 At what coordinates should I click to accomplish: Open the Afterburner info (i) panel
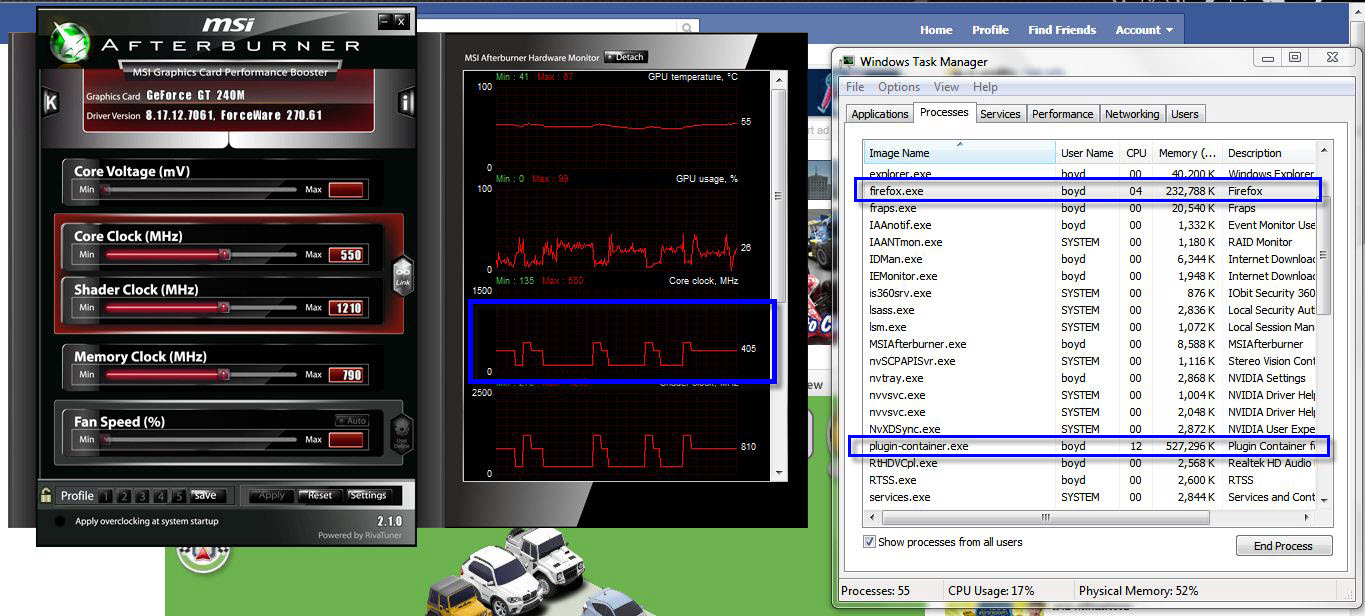(x=406, y=102)
